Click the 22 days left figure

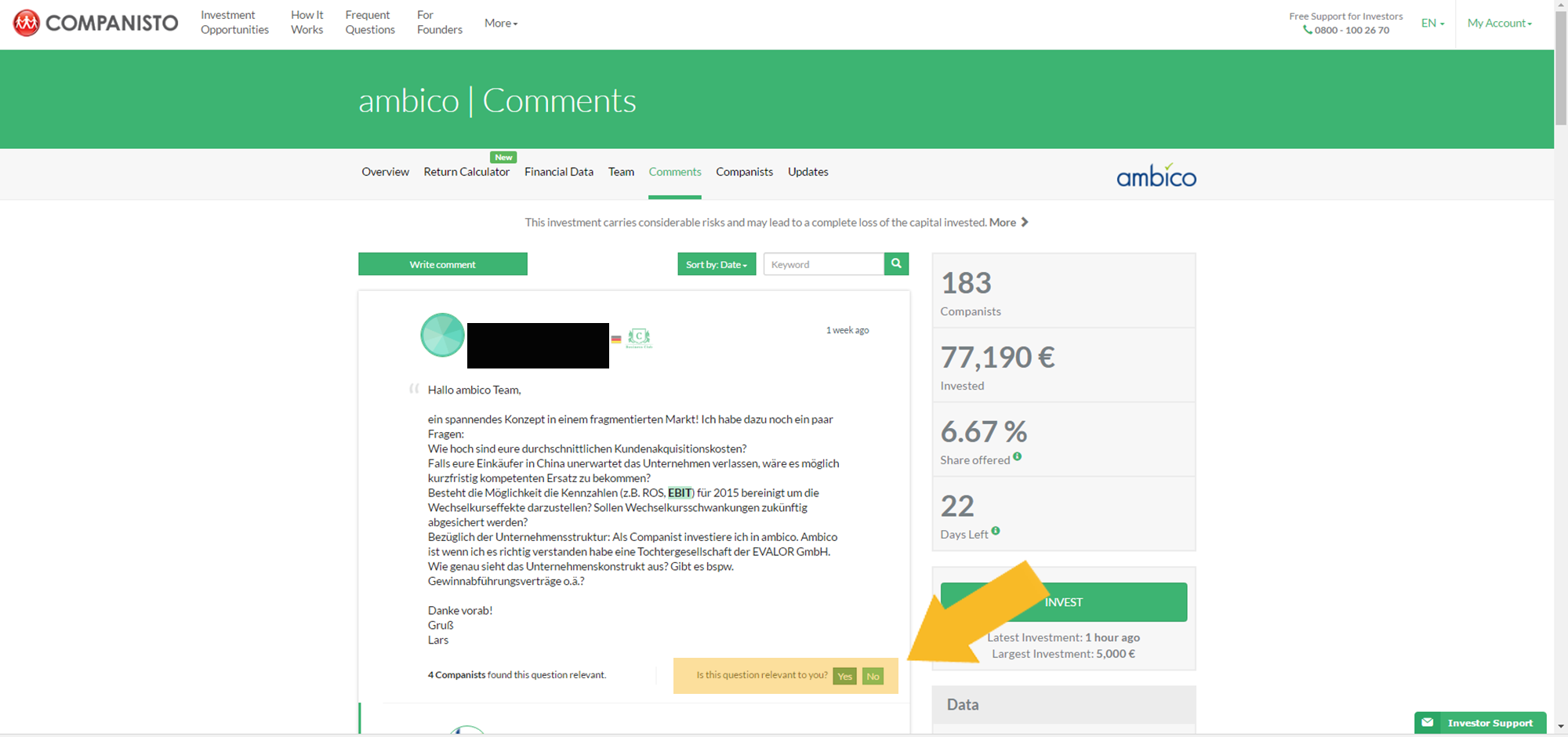point(957,506)
